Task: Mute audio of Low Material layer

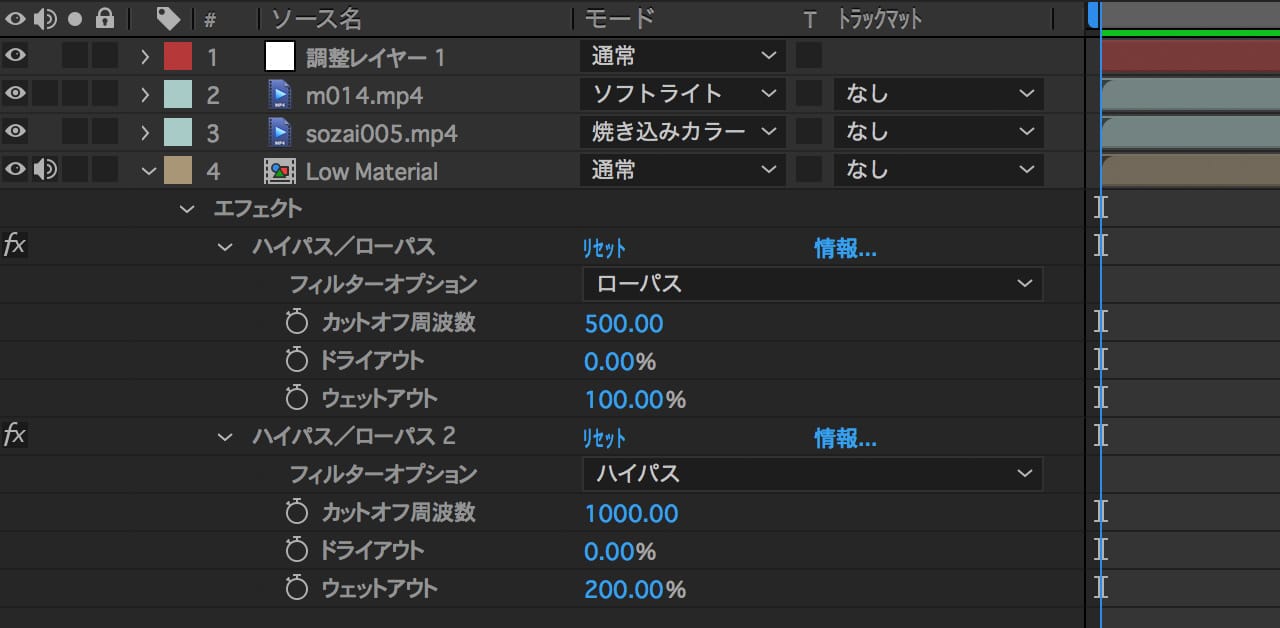Action: [45, 171]
